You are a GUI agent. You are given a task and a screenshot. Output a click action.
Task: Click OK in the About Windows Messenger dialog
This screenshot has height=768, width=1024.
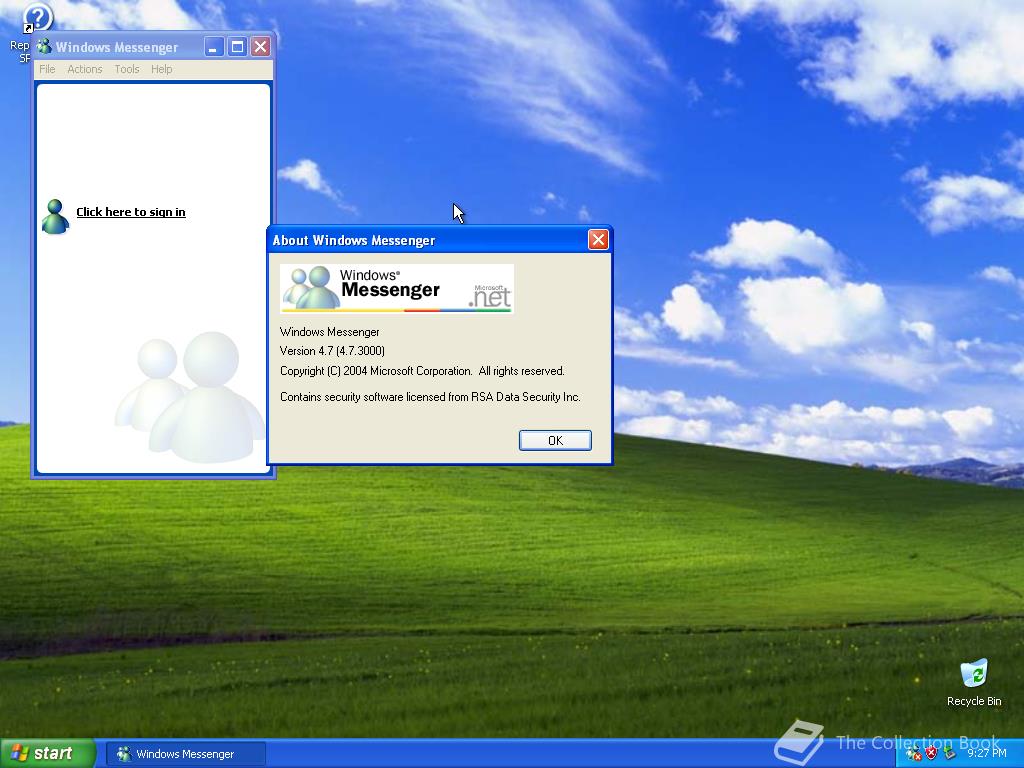coord(555,440)
